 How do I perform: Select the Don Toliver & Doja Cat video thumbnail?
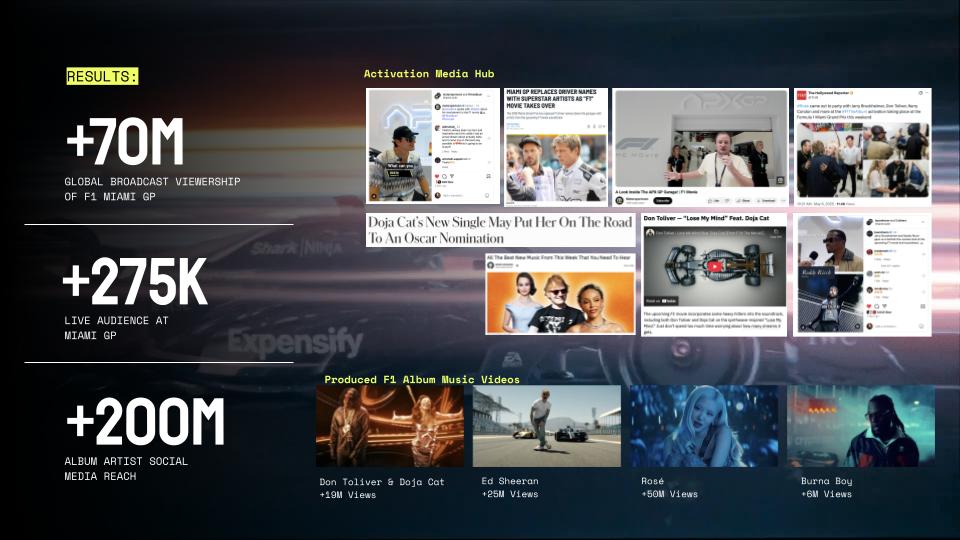click(x=390, y=426)
